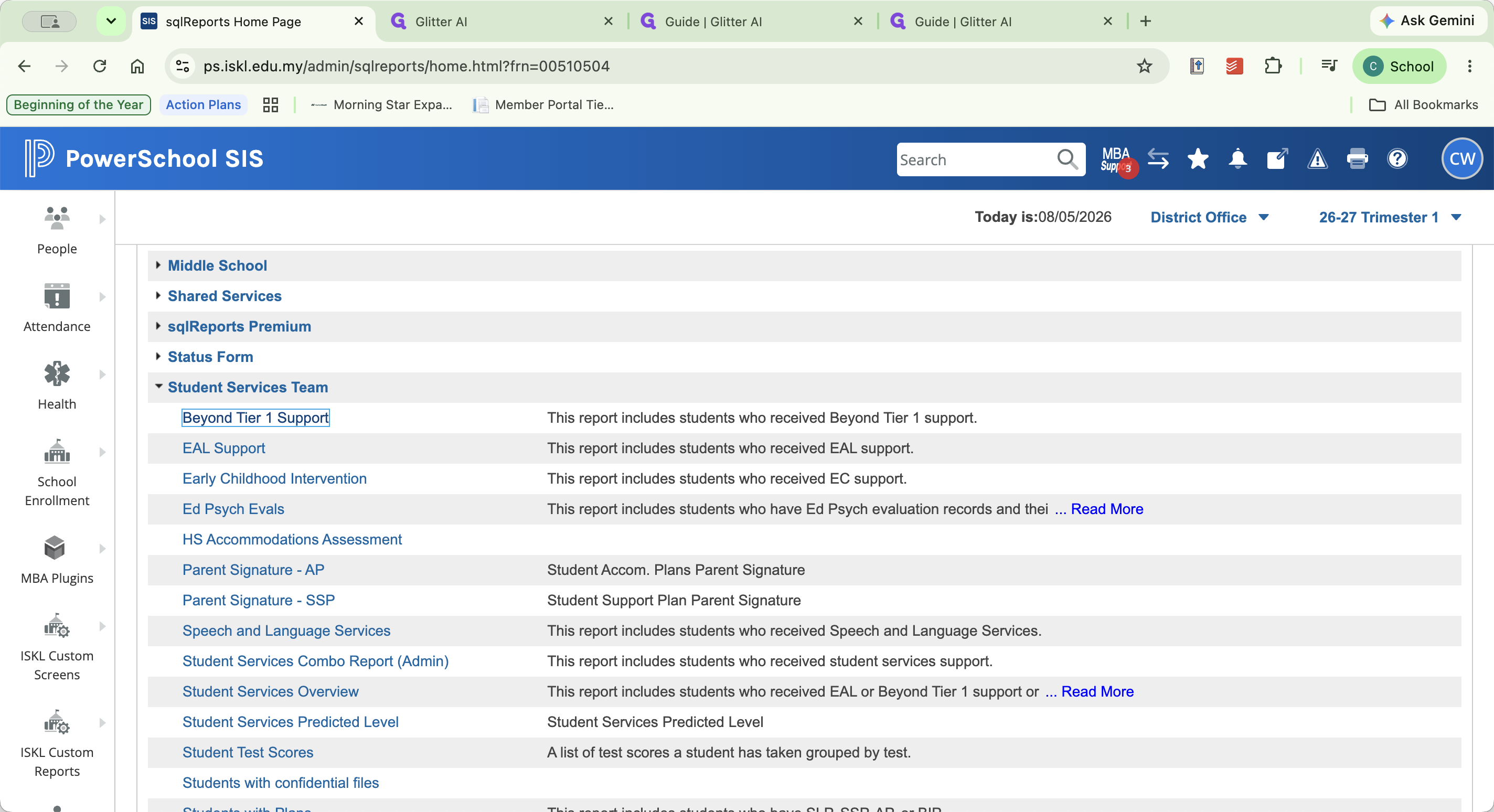Screen dimensions: 1494x812
Task: Expand the Middle School category
Action: (217, 265)
